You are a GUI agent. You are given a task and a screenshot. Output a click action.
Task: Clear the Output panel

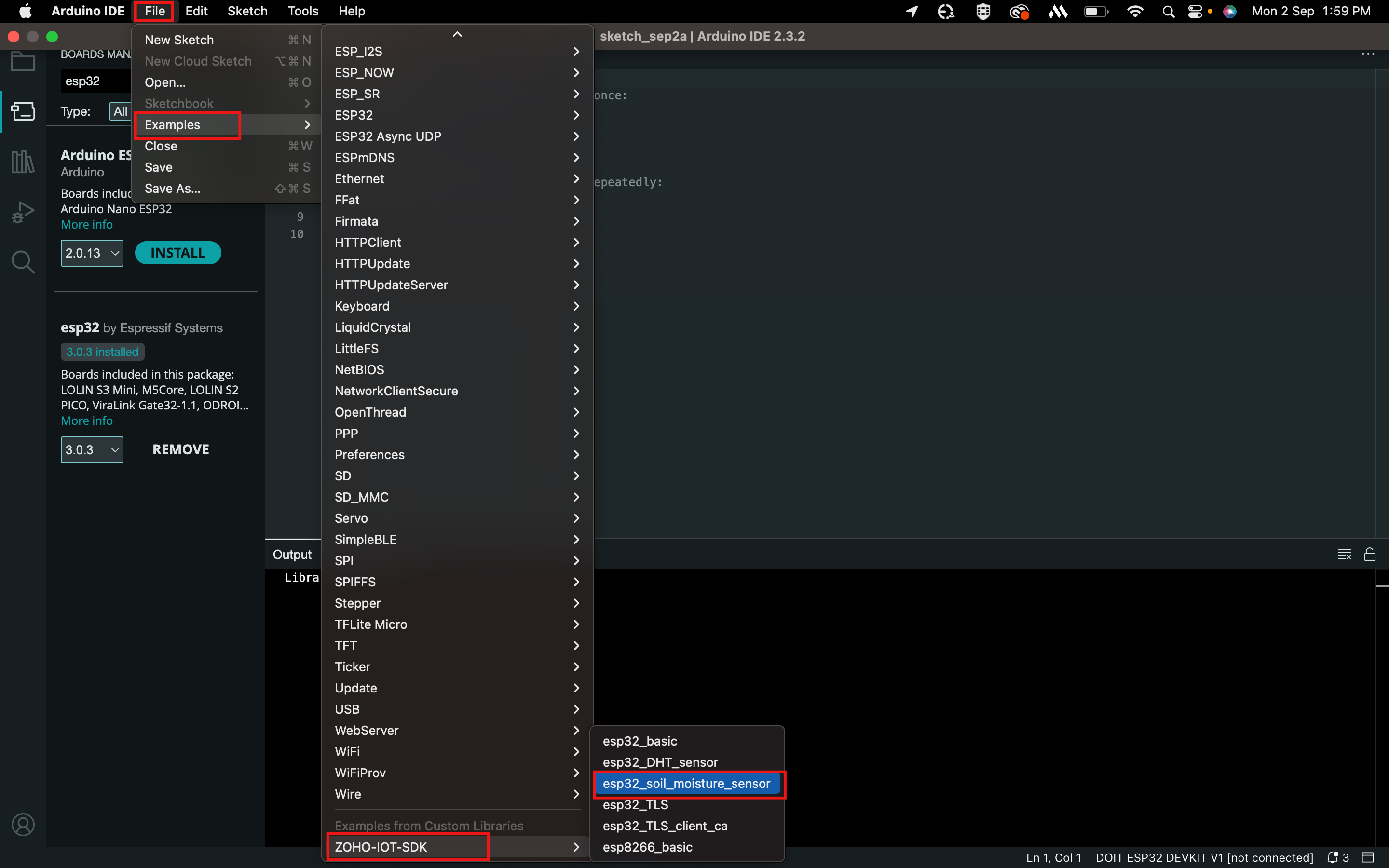tap(1344, 554)
